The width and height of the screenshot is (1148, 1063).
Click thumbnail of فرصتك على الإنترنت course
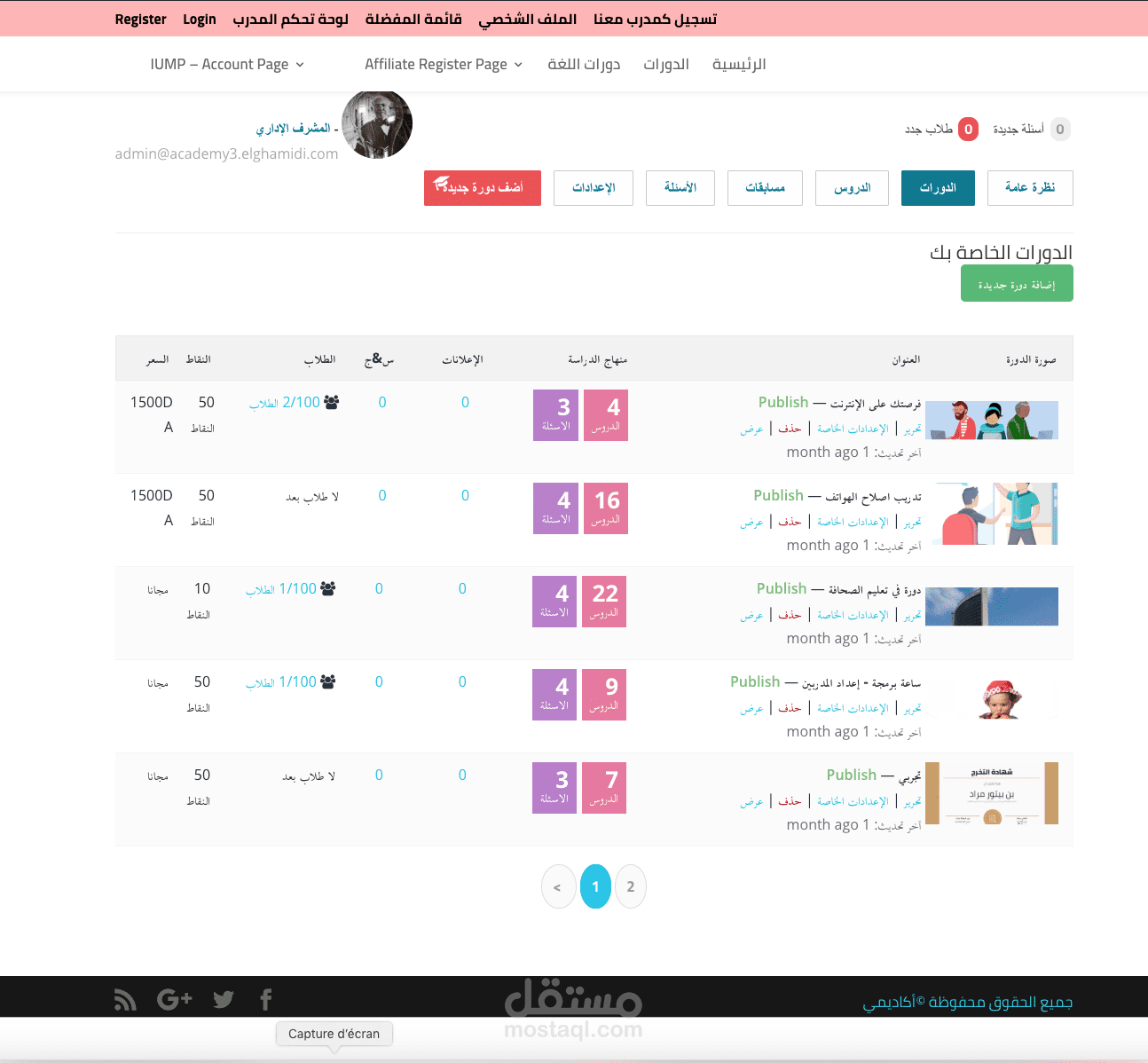(x=992, y=420)
